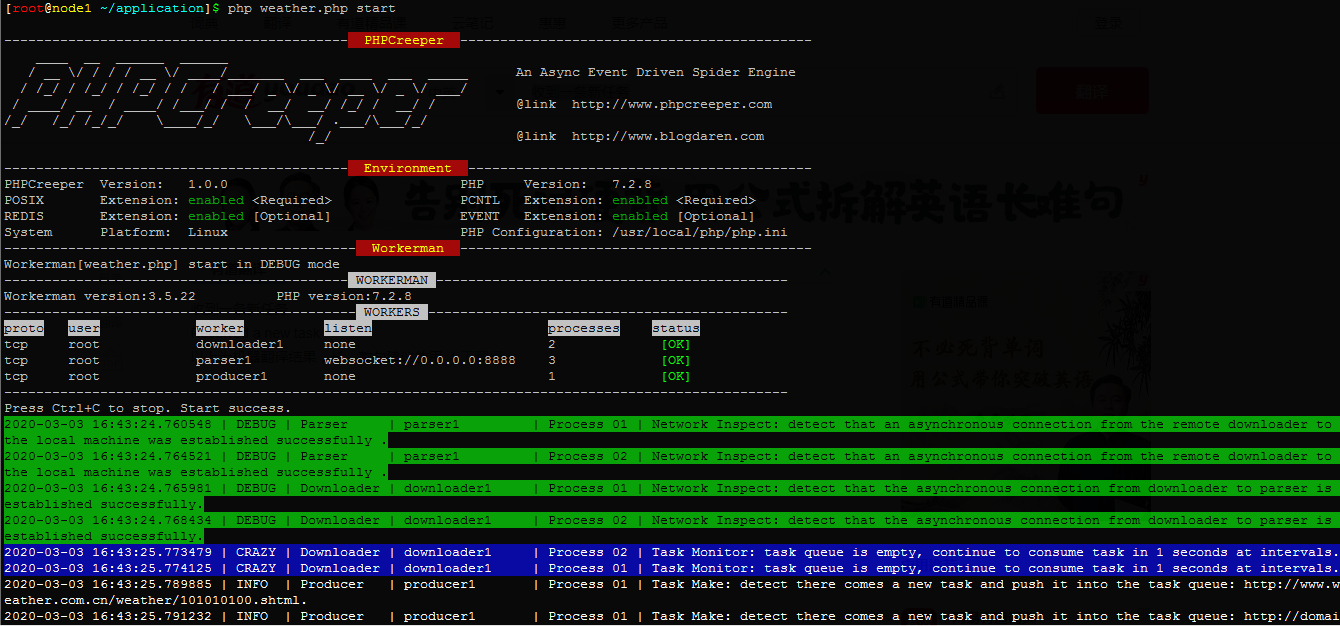Click the [OK] status of parser1 row
Viewport: 1340px width, 626px height.
click(x=676, y=360)
